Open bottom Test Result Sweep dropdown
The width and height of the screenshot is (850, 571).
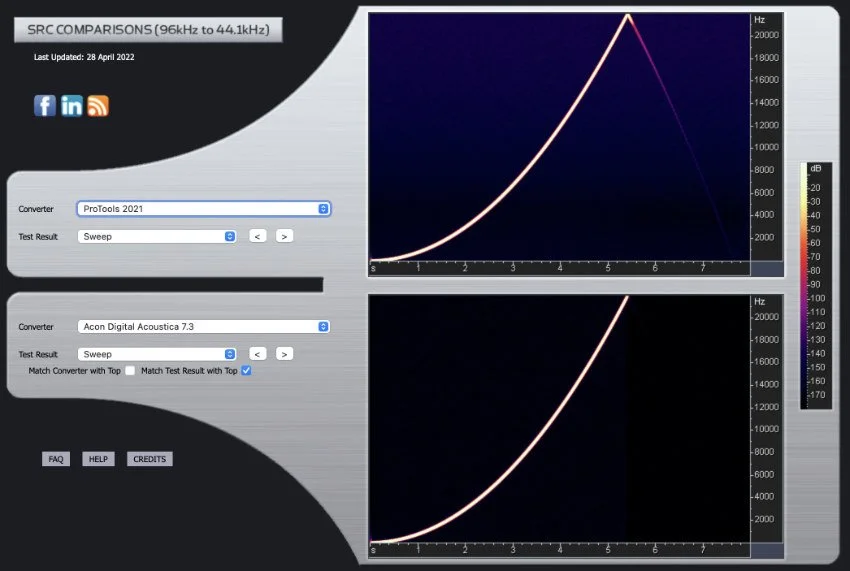(x=157, y=354)
